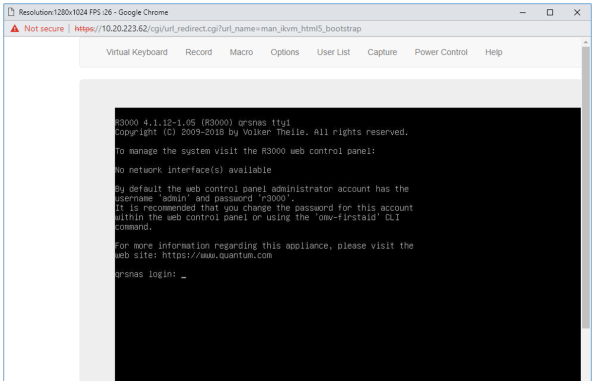Click the scroll-up arrow of the scrollbar
This screenshot has height=381, width=594.
(x=586, y=42)
